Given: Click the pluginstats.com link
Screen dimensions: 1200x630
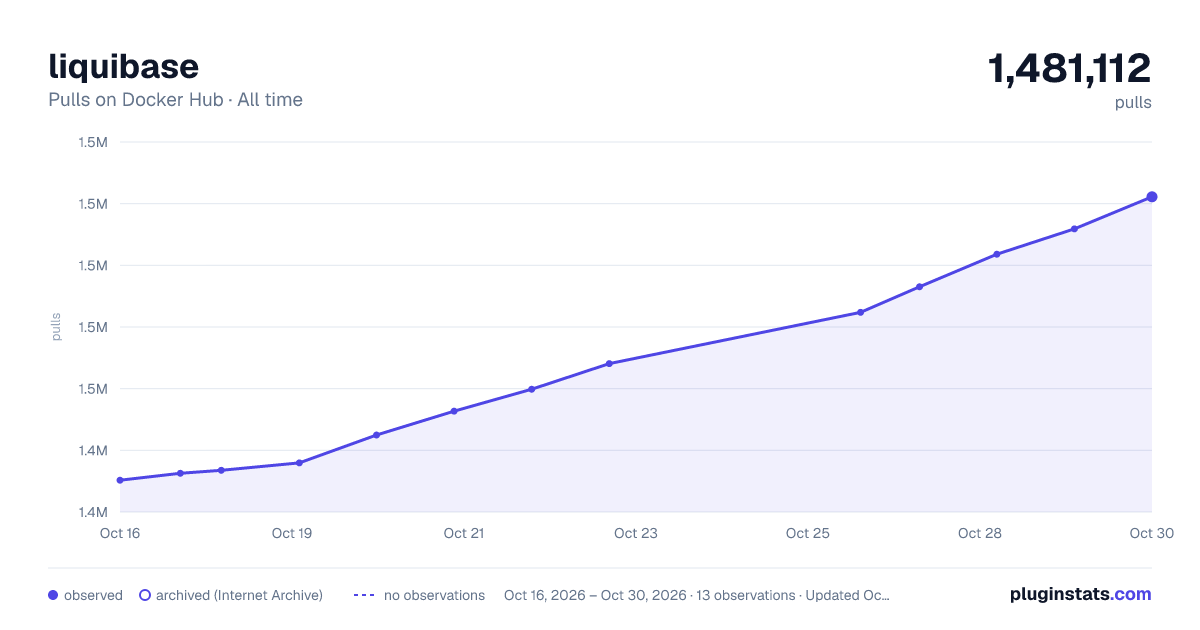Looking at the screenshot, I should (1080, 594).
